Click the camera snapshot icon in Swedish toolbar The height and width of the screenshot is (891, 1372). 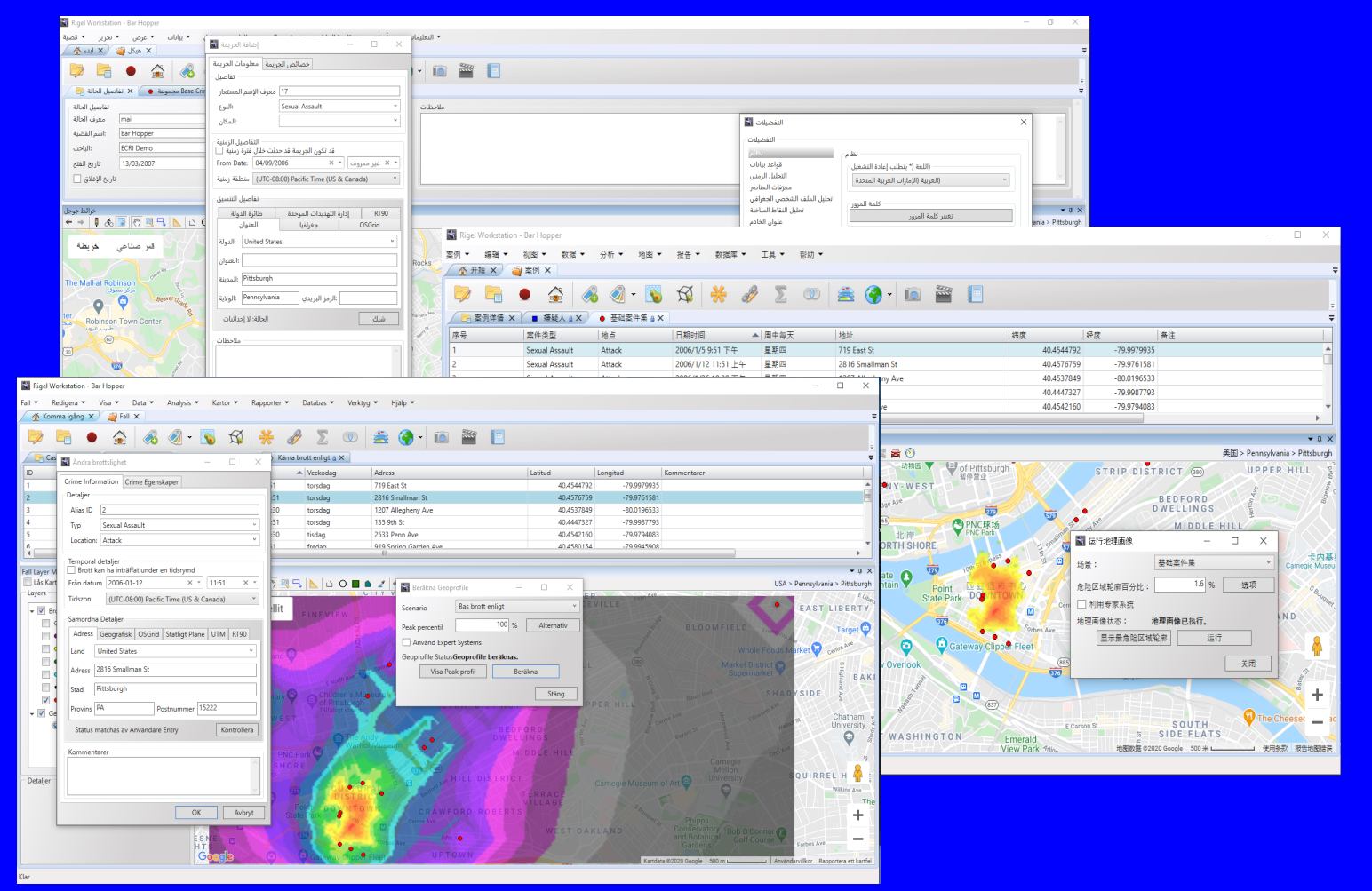coord(441,437)
